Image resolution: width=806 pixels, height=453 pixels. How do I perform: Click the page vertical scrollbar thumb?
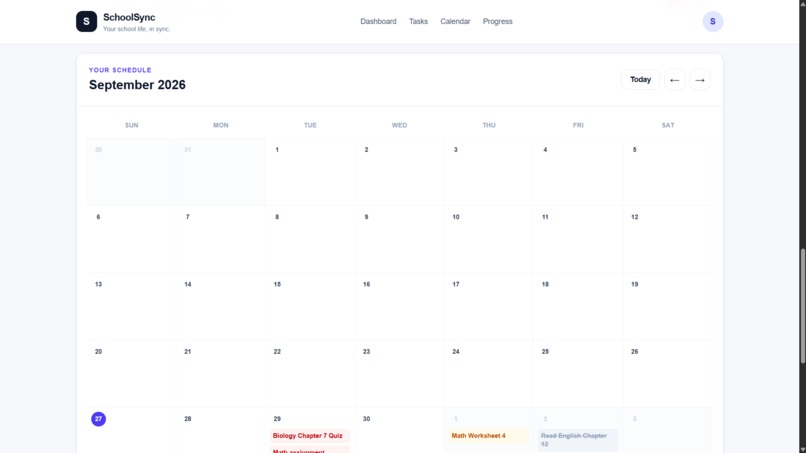(802, 306)
